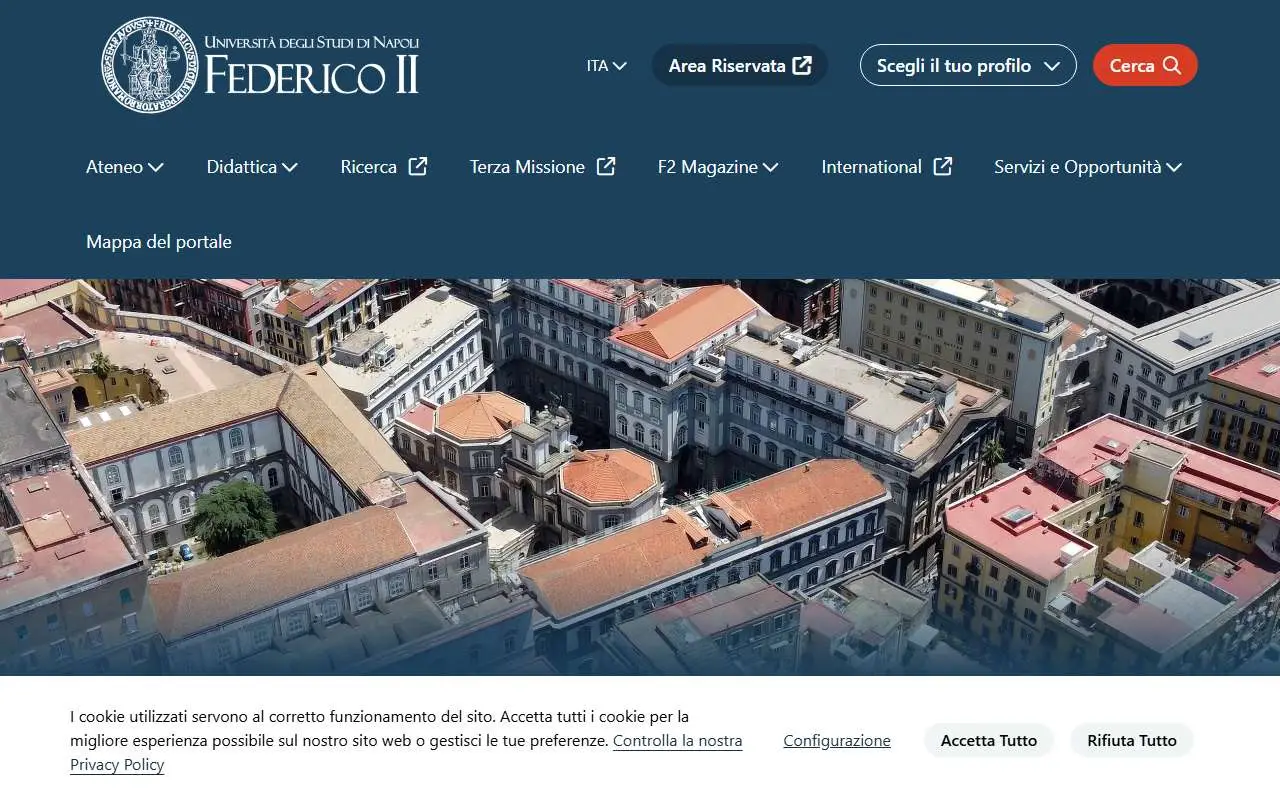Open the Ricerca menu item
The width and height of the screenshot is (1280, 800).
[x=384, y=167]
